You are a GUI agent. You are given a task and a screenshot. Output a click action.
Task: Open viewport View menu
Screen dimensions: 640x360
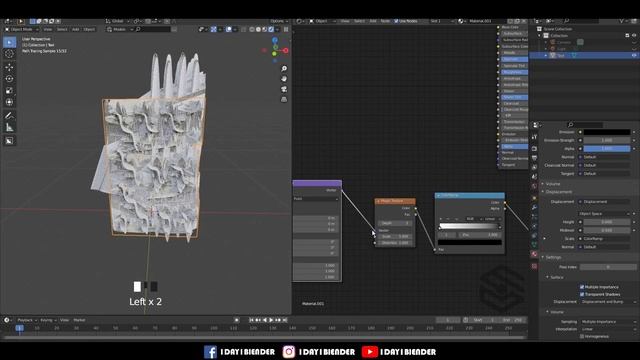point(48,29)
